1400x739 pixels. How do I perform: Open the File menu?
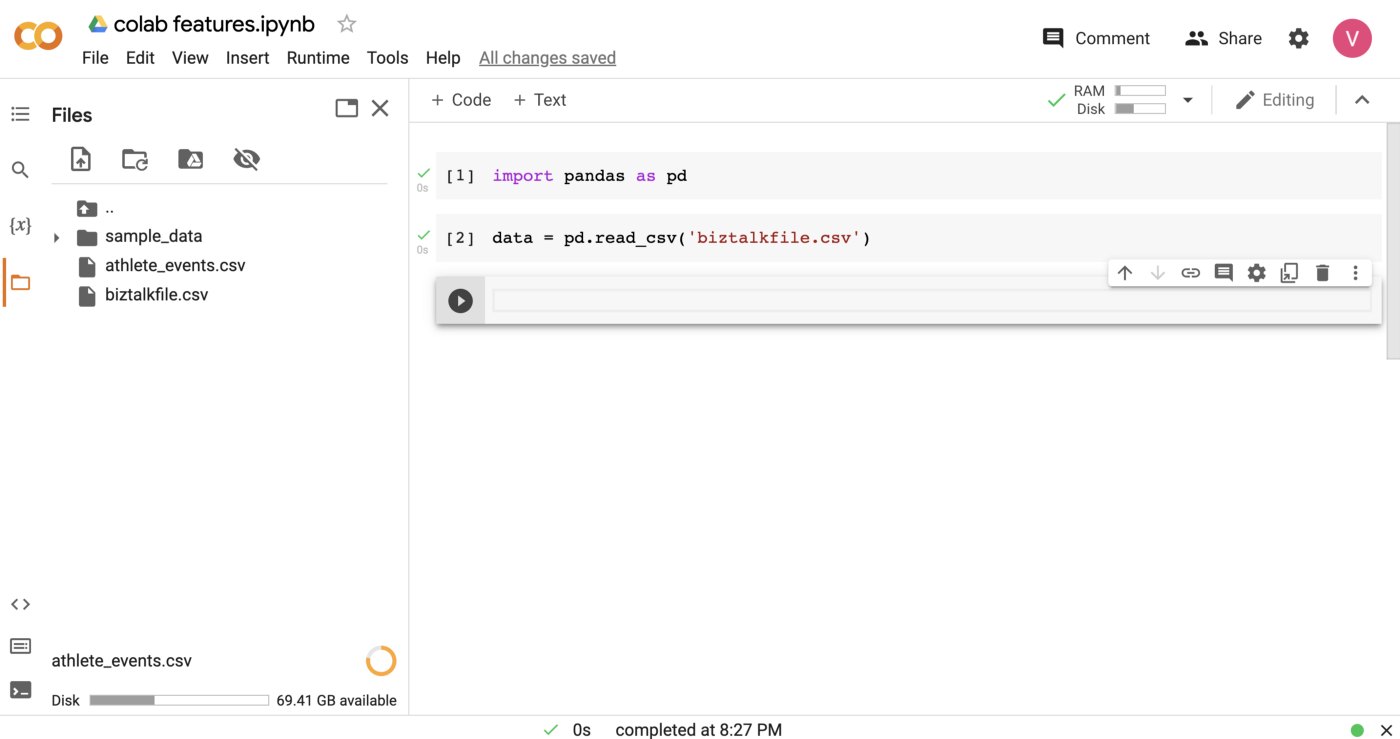coord(95,58)
